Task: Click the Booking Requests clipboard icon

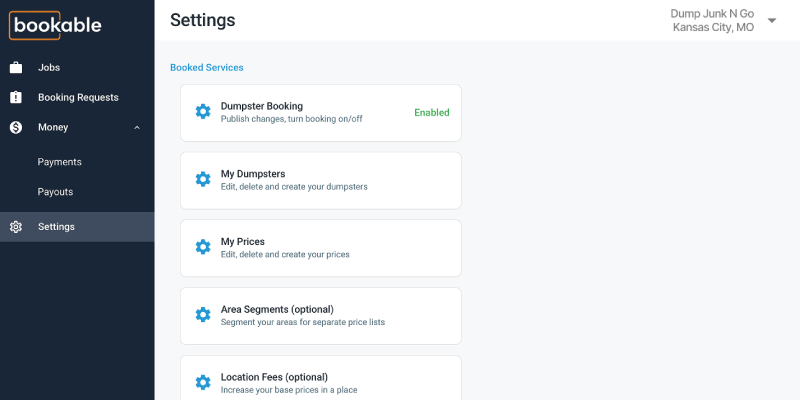Action: (x=16, y=98)
